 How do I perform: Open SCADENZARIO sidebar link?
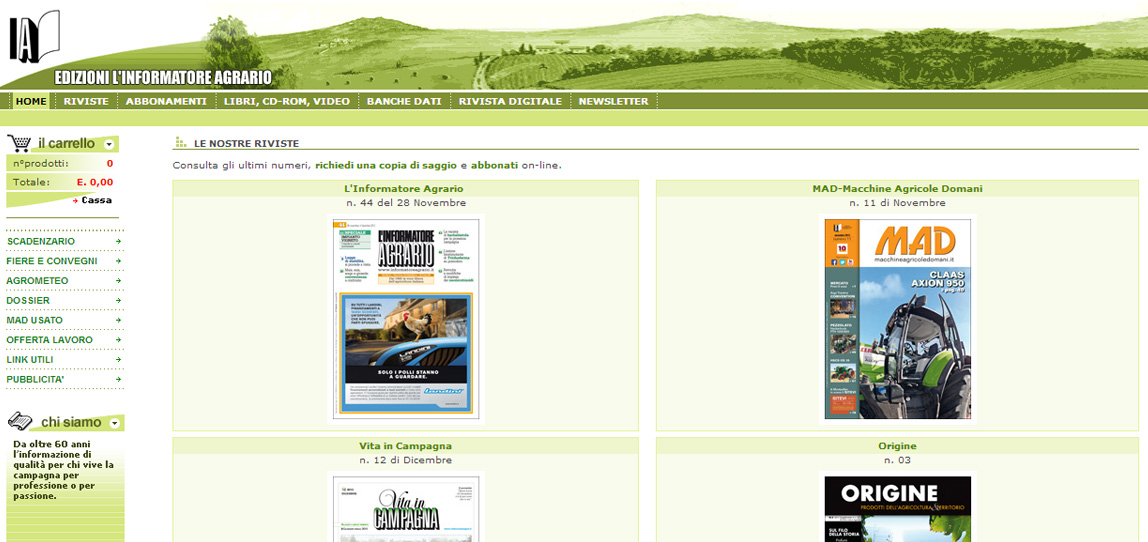pyautogui.click(x=40, y=241)
